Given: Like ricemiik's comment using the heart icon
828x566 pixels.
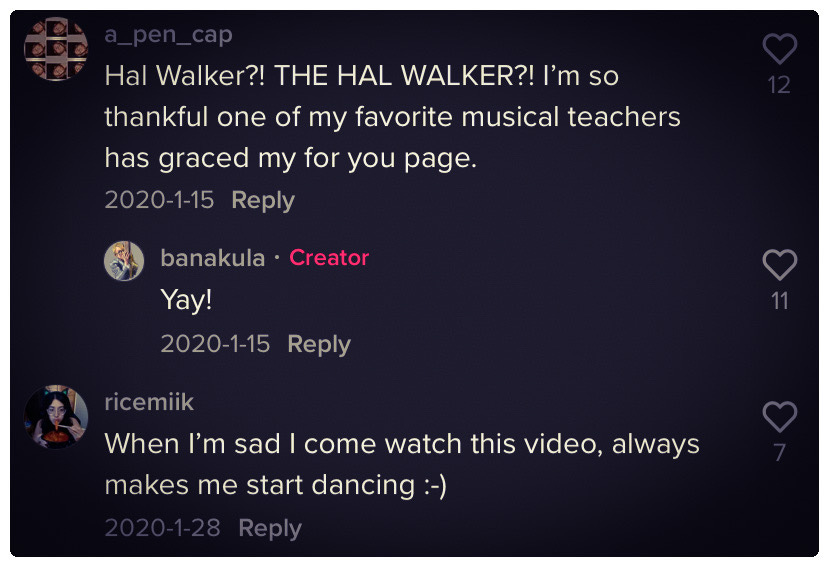Looking at the screenshot, I should click(779, 417).
